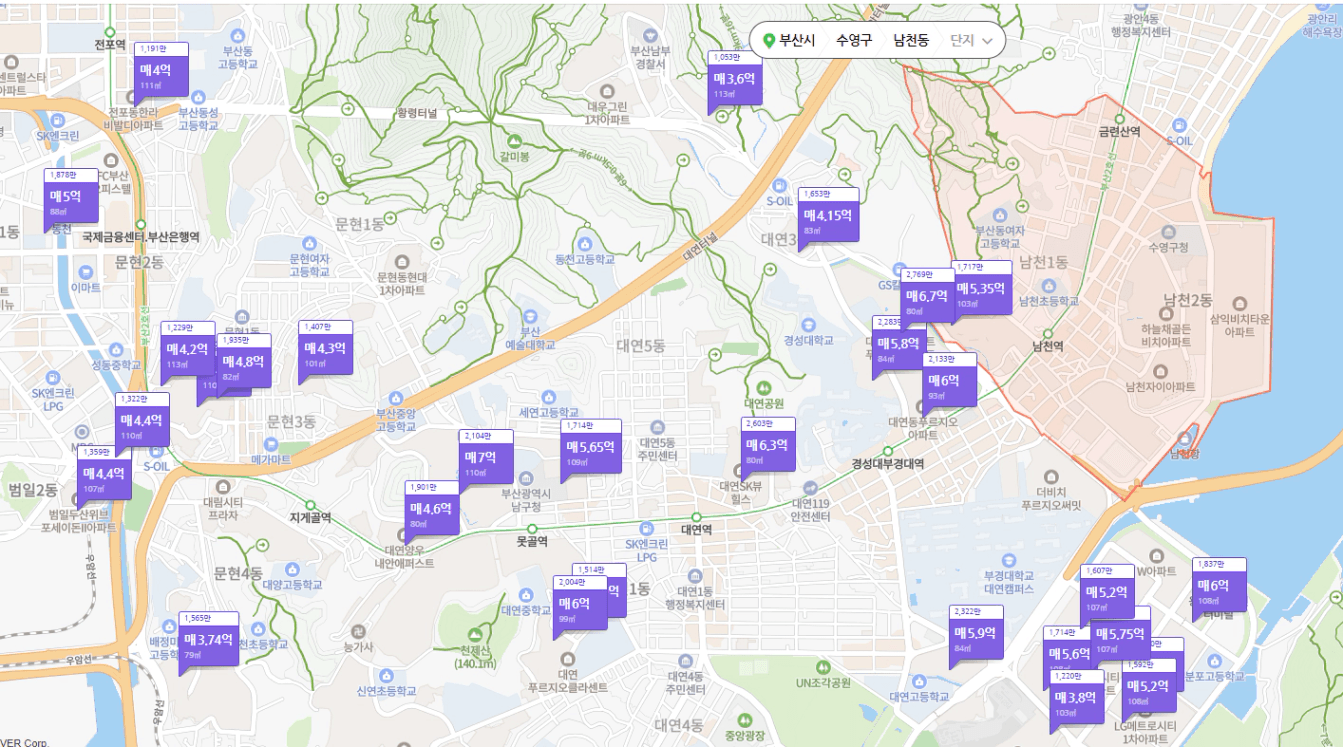Select the 매6억 108㎡ price marker

1219,589
